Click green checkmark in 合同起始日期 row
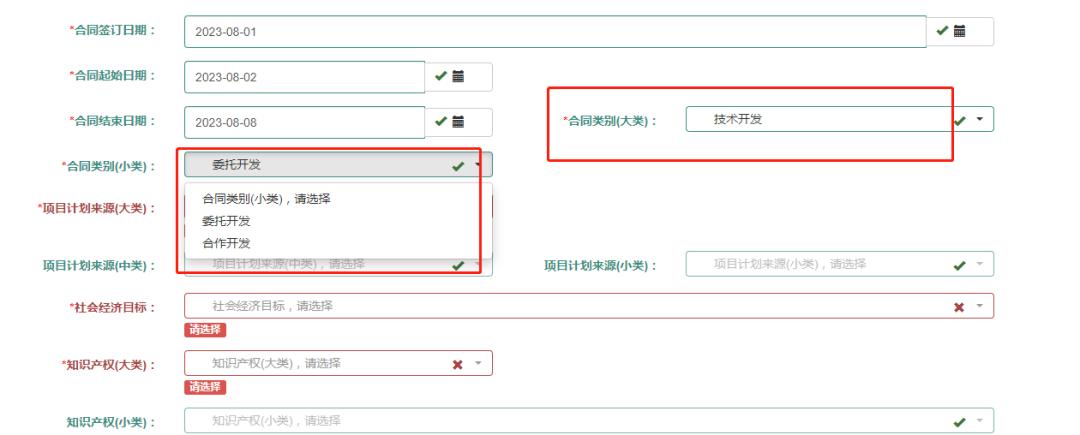1080x435 pixels. tap(441, 76)
